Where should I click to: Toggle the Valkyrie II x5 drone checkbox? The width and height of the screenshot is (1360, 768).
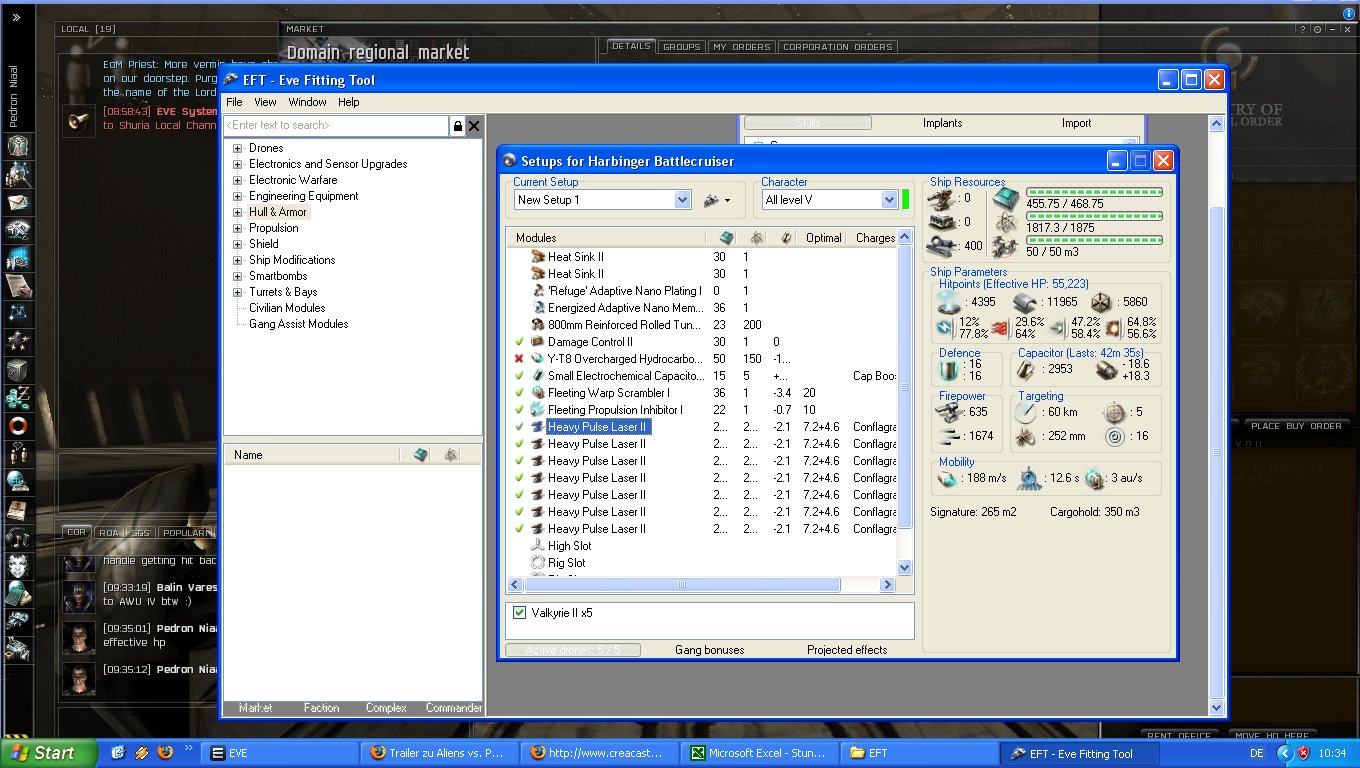519,613
